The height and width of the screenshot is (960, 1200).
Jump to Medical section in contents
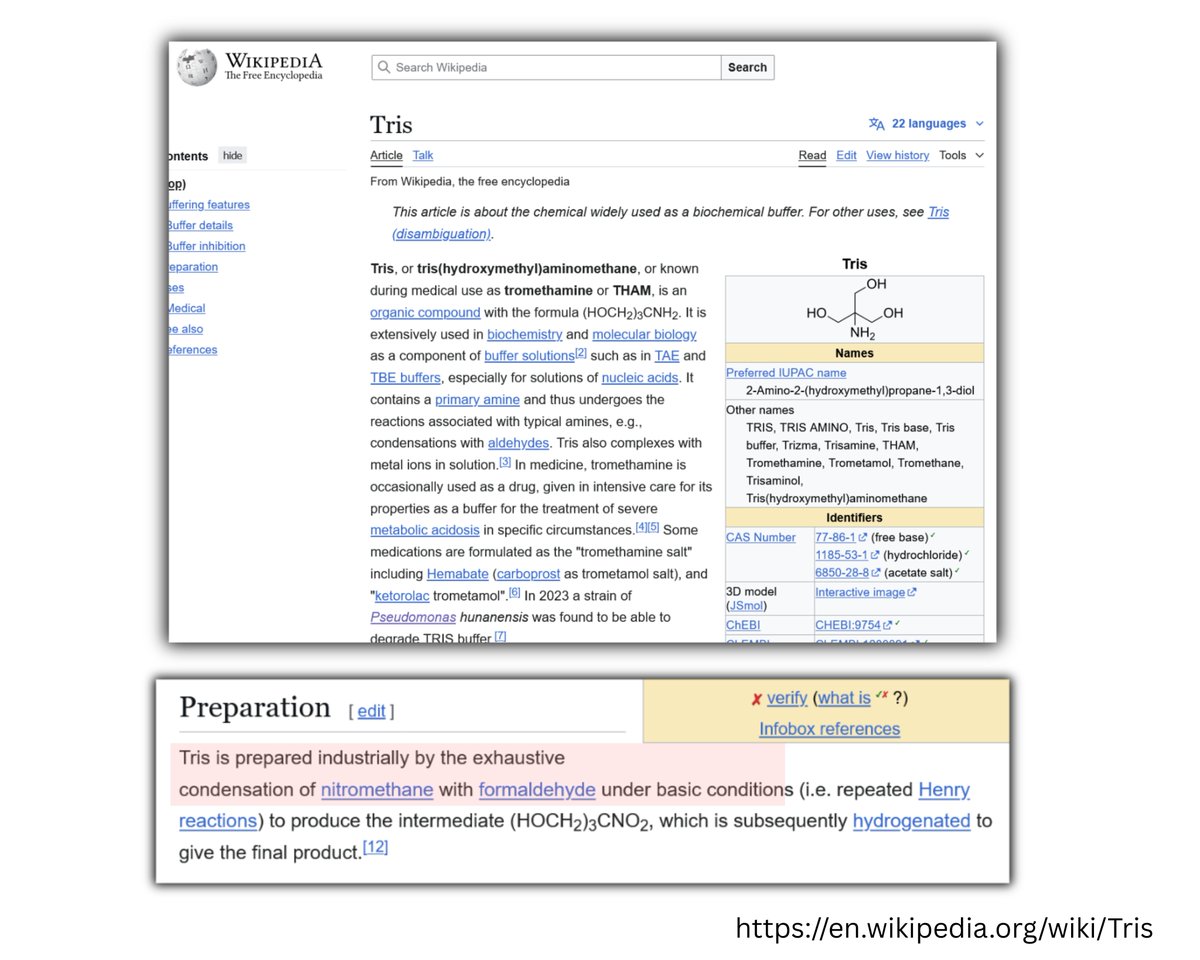[187, 308]
